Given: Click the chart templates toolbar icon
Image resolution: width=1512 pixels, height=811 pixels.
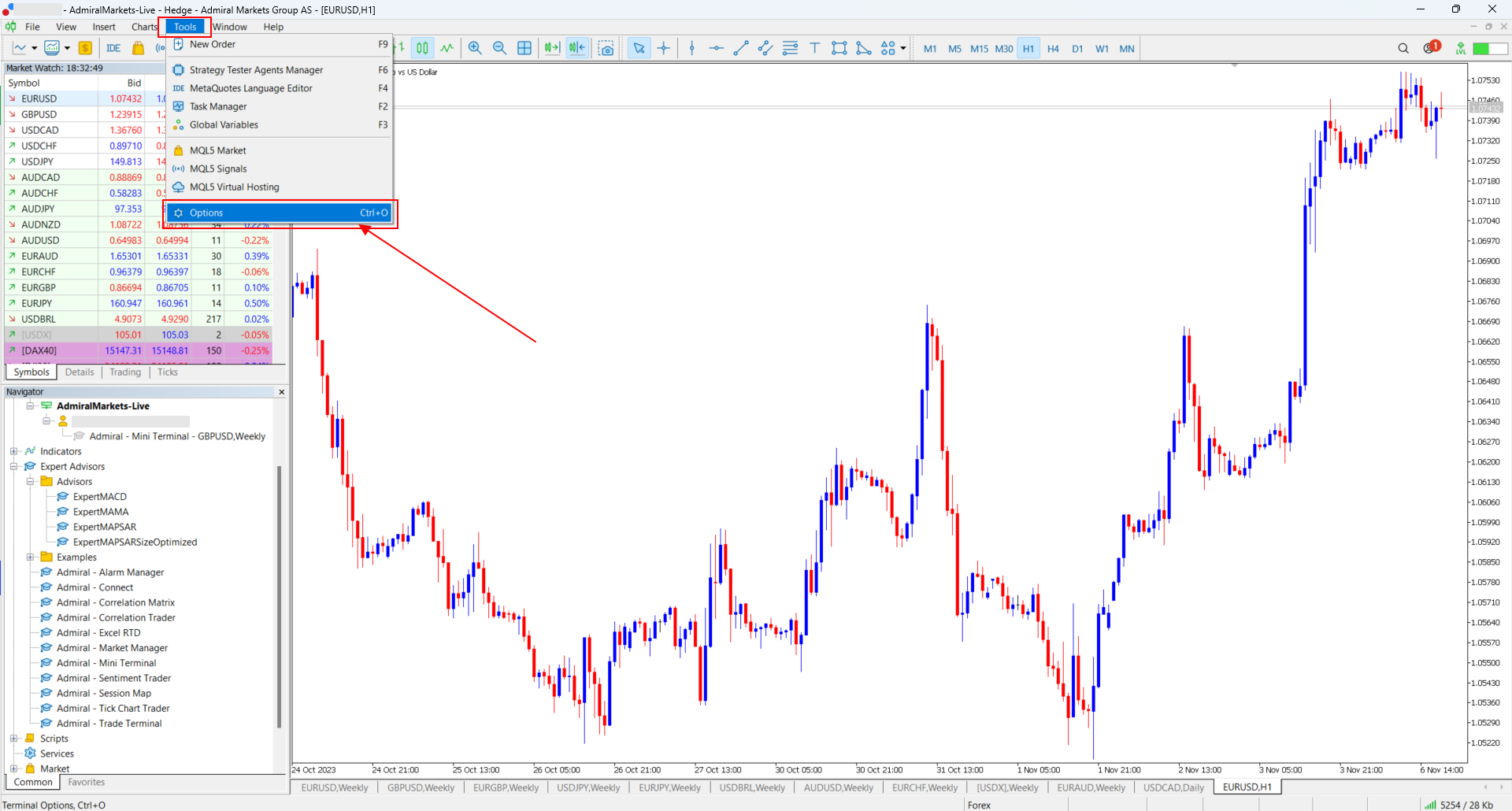Looking at the screenshot, I should click(x=52, y=48).
